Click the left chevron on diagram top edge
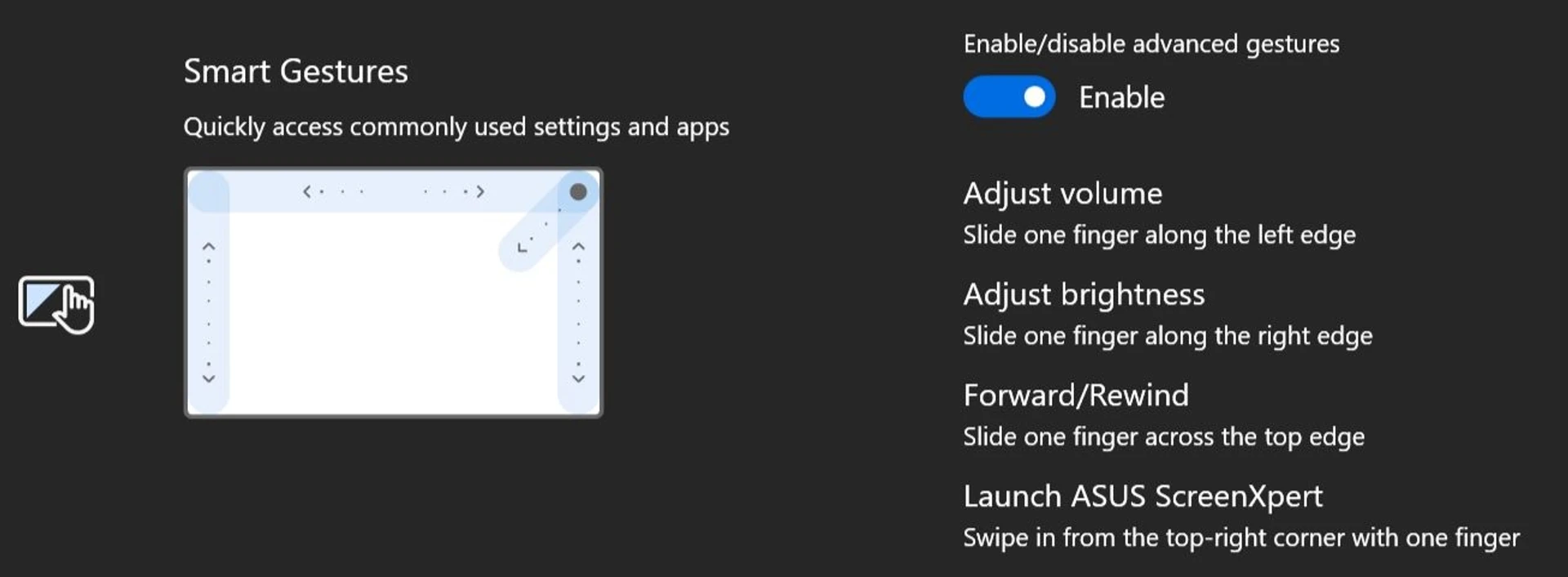Image resolution: width=1568 pixels, height=577 pixels. (306, 192)
